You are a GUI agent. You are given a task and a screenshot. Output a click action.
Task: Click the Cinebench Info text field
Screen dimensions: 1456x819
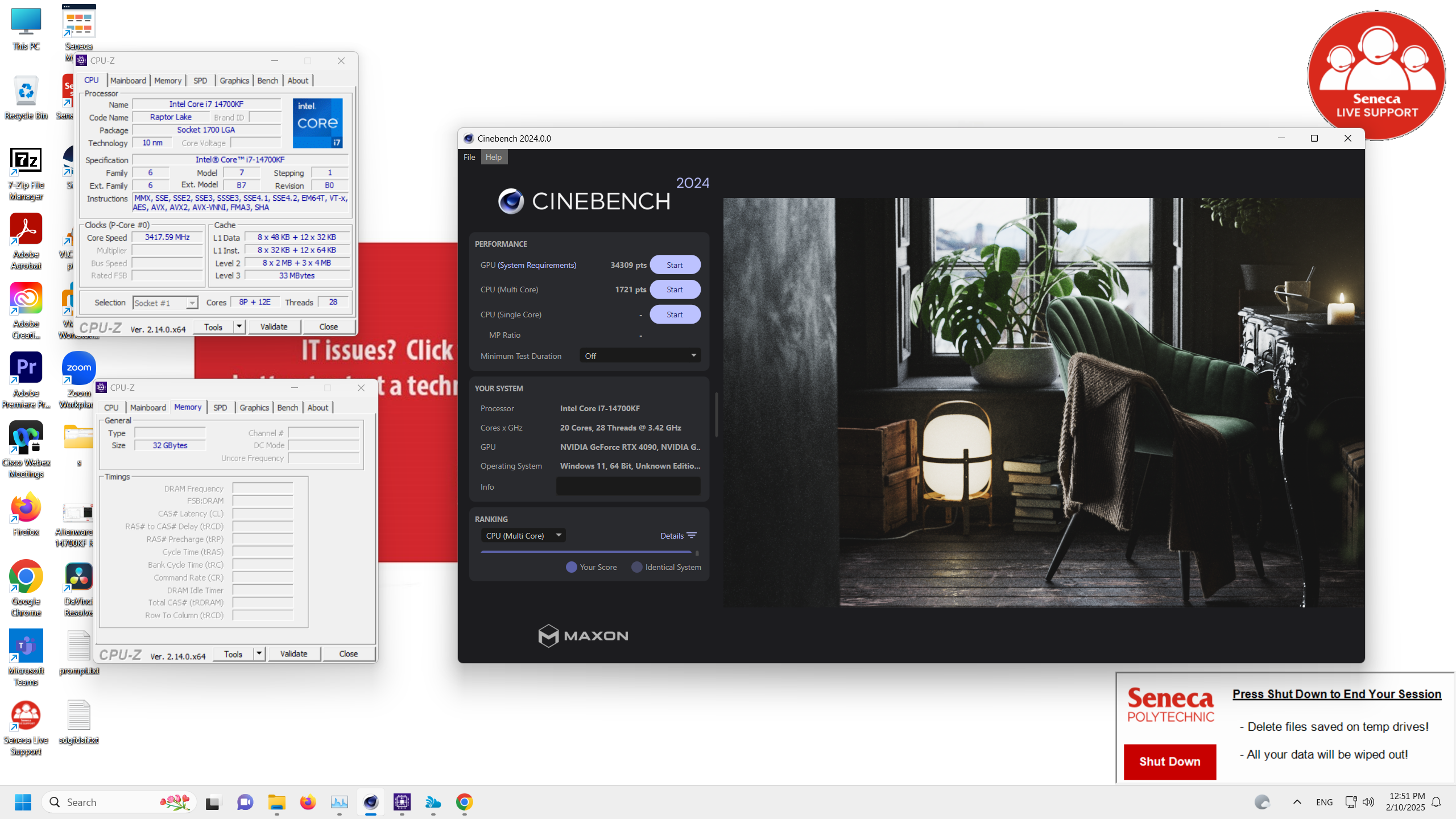(x=628, y=487)
